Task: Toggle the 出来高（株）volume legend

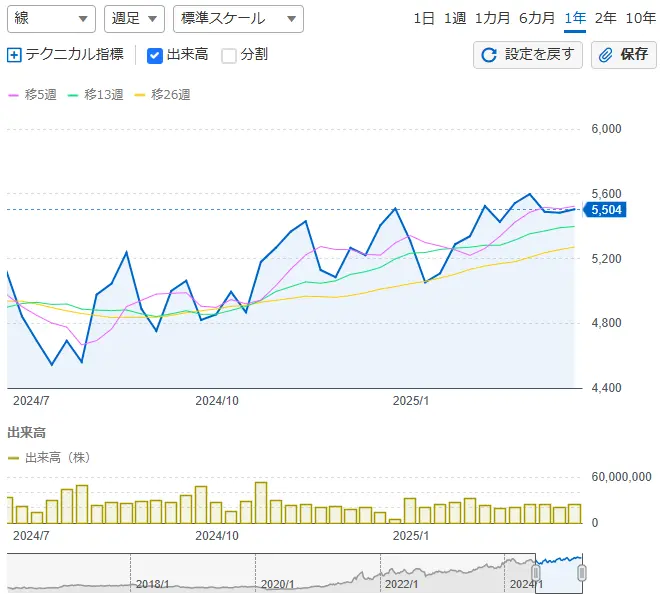Action: (x=49, y=458)
